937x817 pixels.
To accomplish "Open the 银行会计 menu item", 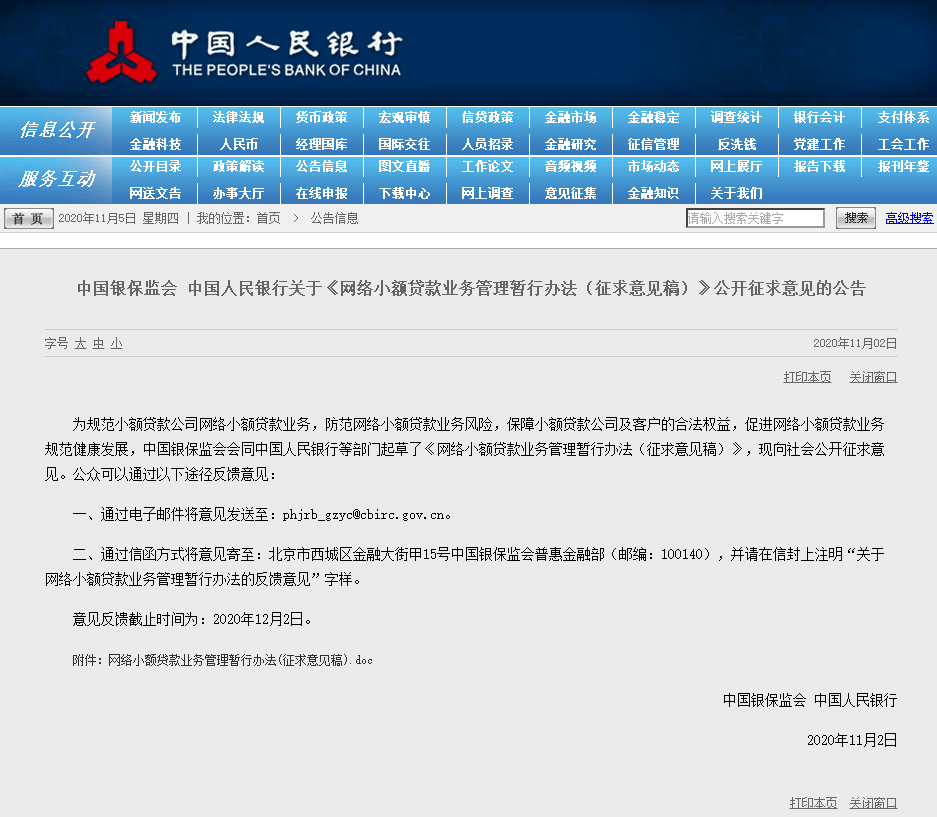I will 820,117.
